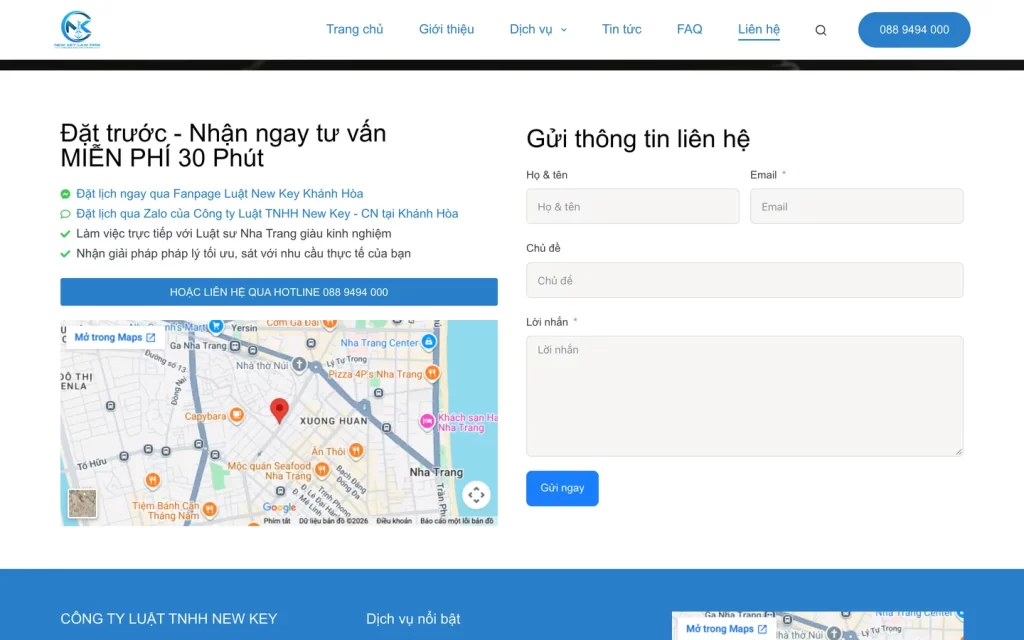Click Báo cáo một lỗi bản đồ link
The width and height of the screenshot is (1024, 640).
click(x=456, y=521)
